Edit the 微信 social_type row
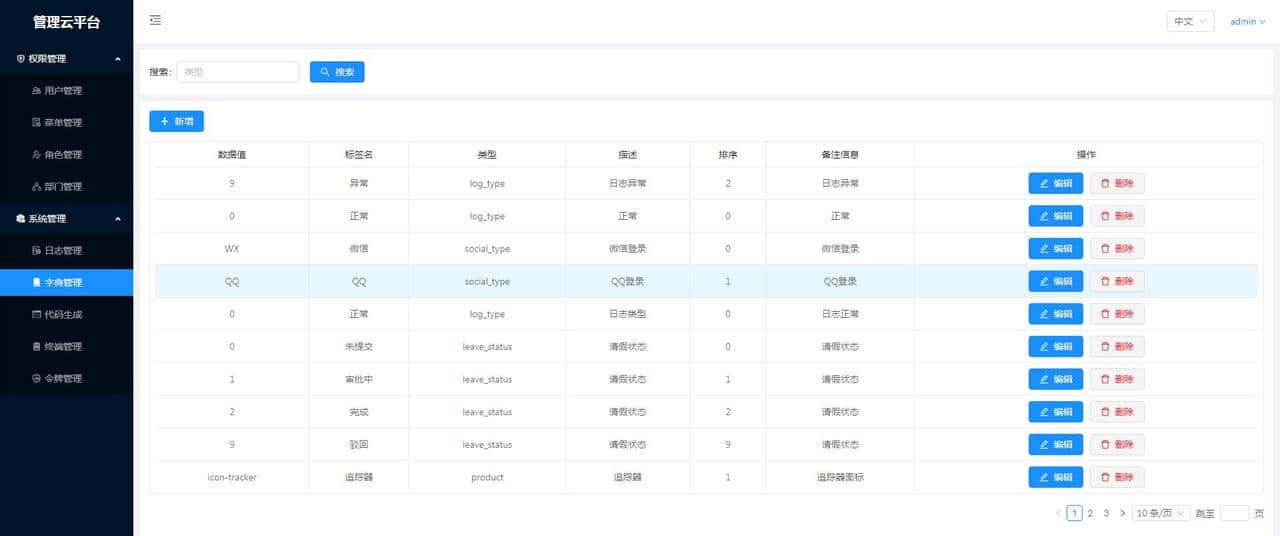Viewport: 1280px width, 536px height. click(x=1056, y=249)
